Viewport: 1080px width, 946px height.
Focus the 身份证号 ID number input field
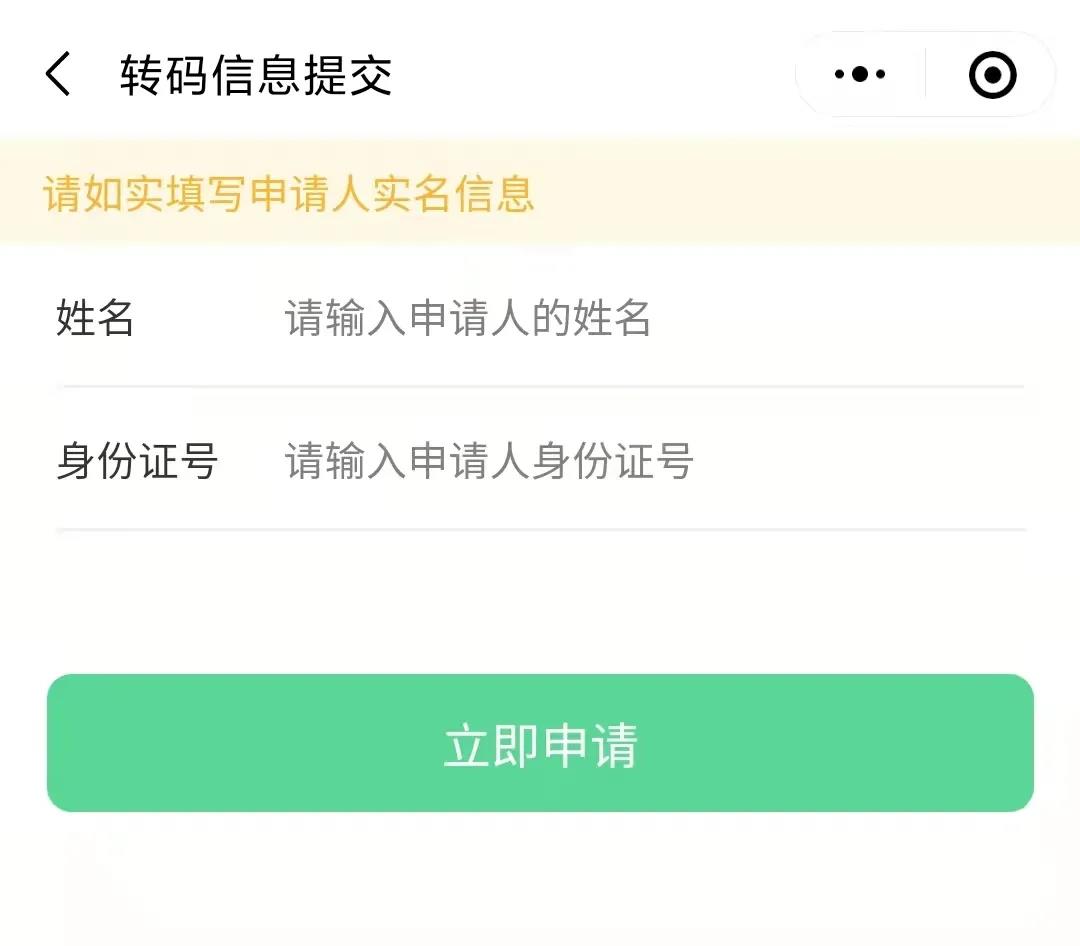[650, 462]
